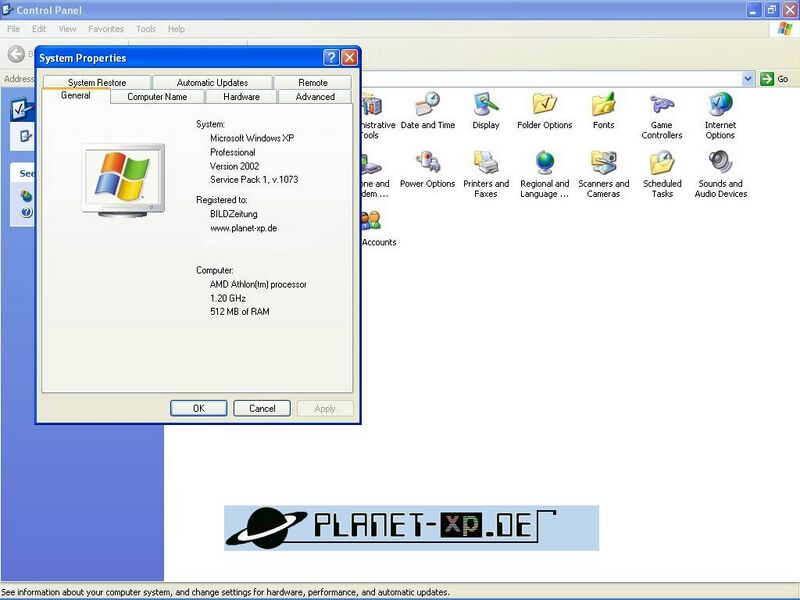Open the User Accounts icon
Screen dimensions: 800x600
378,228
